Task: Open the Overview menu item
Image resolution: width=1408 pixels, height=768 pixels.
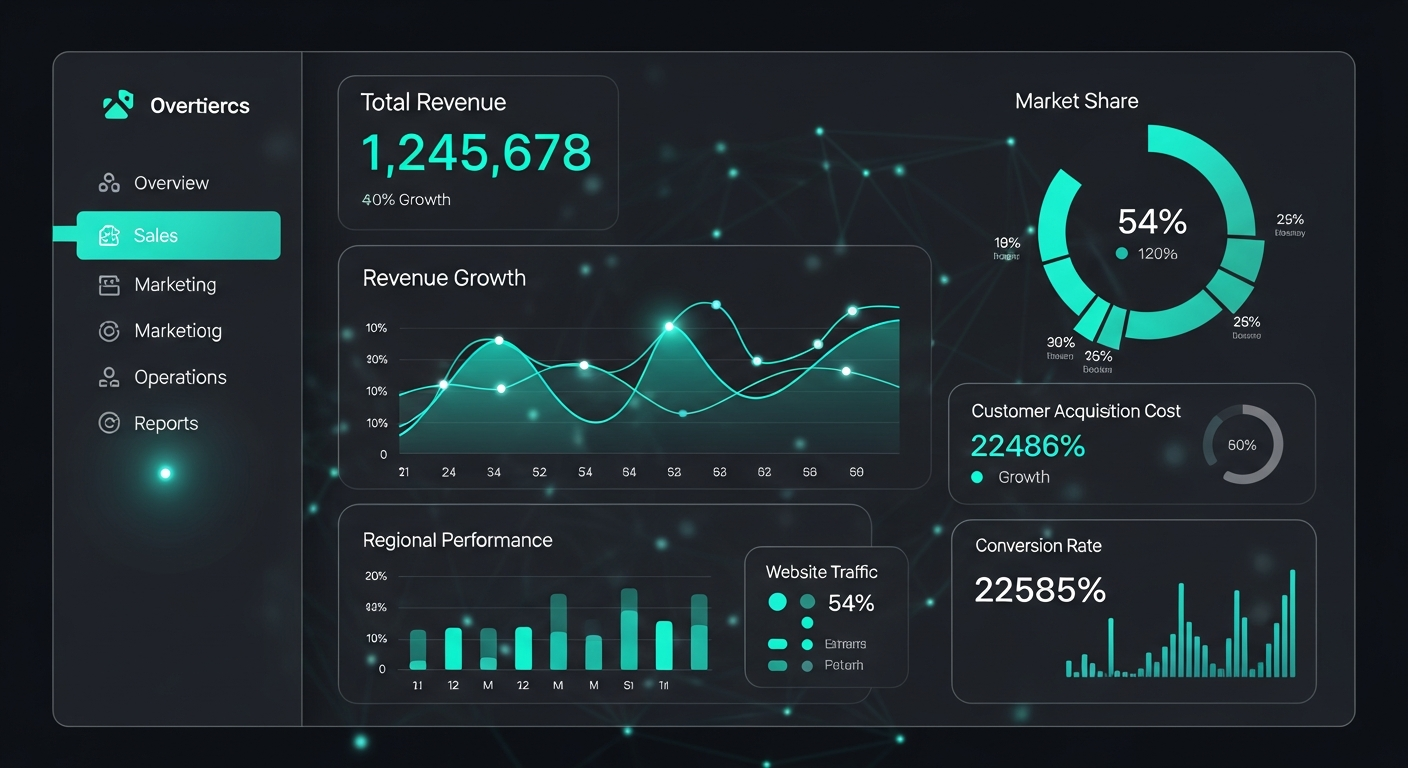Action: (x=171, y=183)
